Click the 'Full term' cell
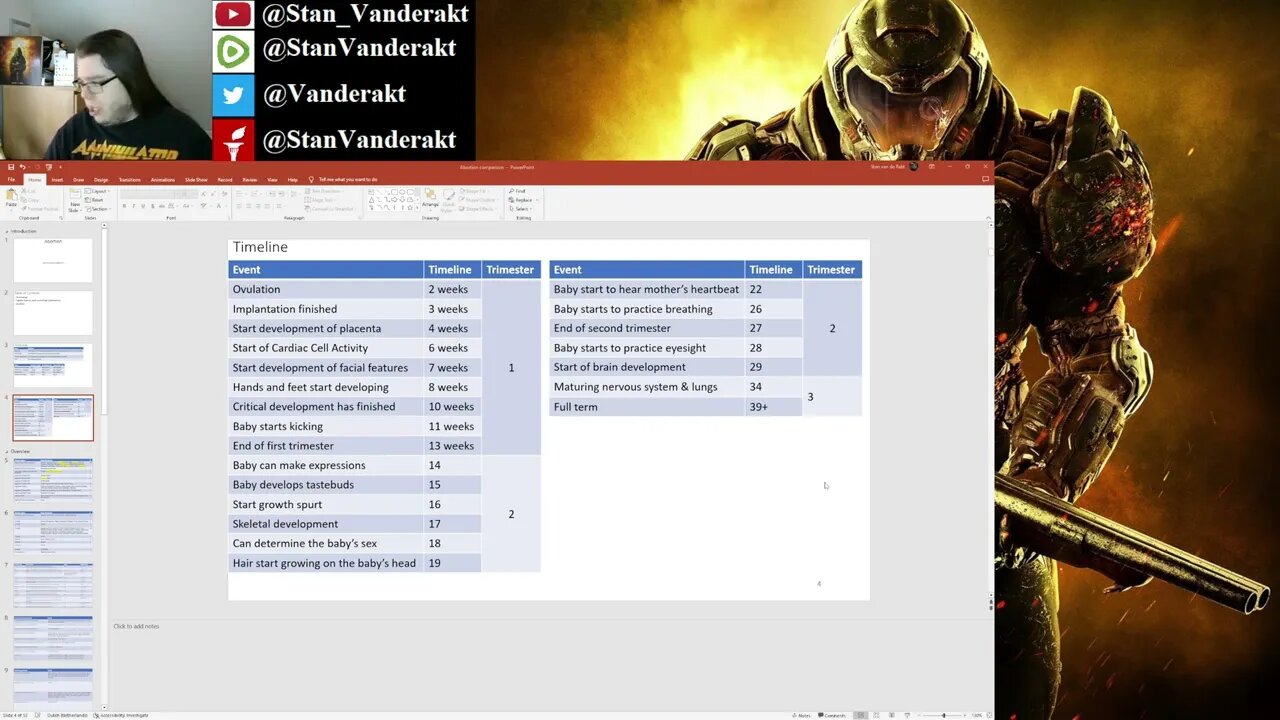The height and width of the screenshot is (720, 1280). 647,407
